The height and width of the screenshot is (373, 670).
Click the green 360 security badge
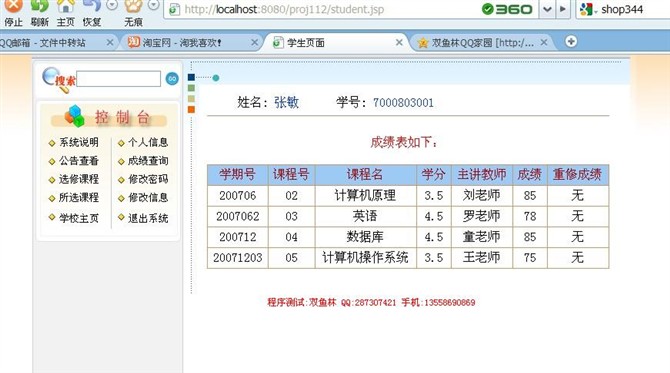pyautogui.click(x=507, y=9)
